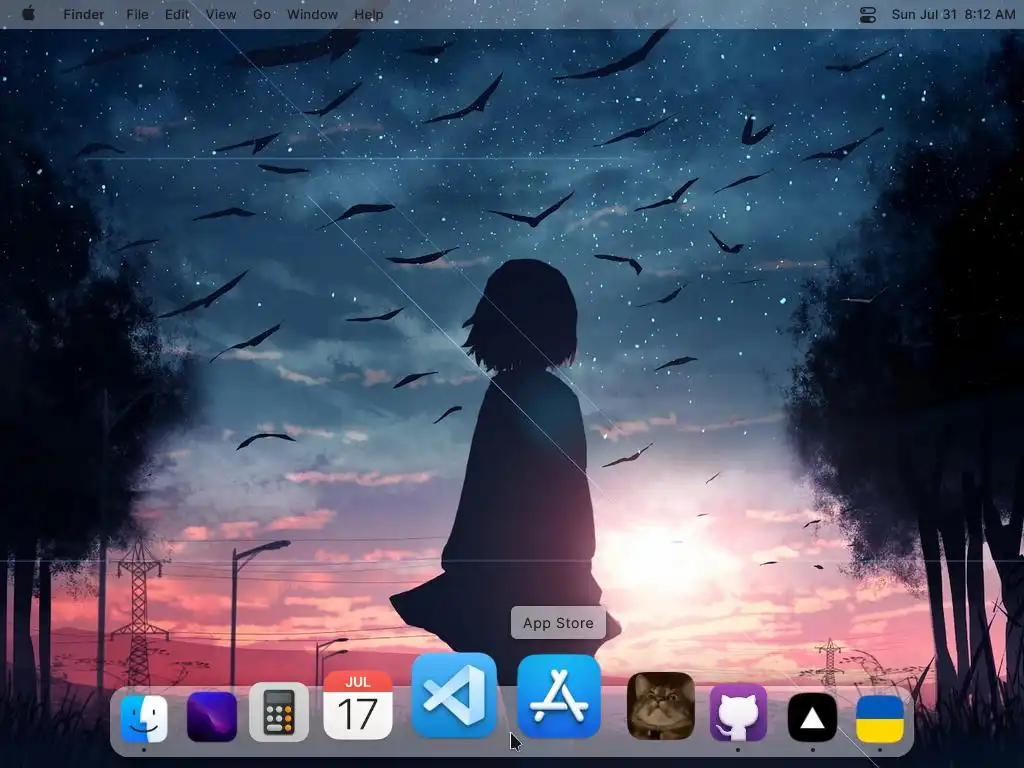Launch Visual Studio Code from the dock
1024x768 pixels.
click(x=455, y=695)
